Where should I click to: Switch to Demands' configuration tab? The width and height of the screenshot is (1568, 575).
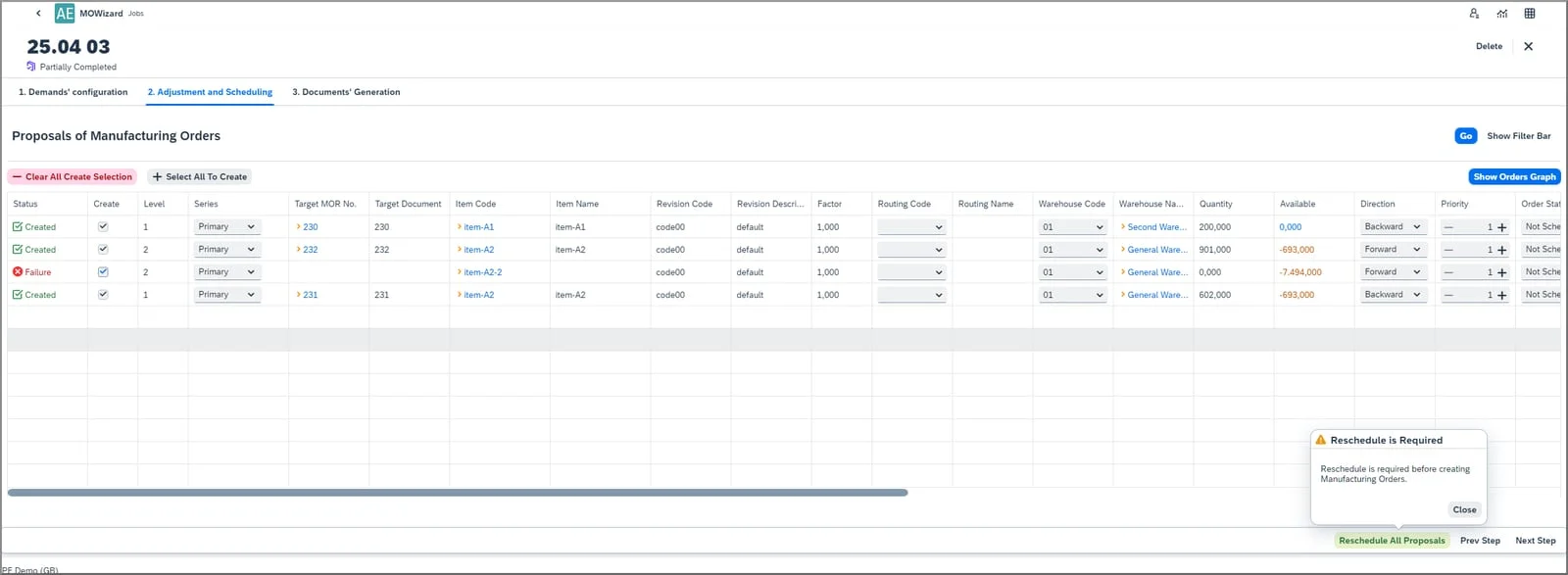73,92
